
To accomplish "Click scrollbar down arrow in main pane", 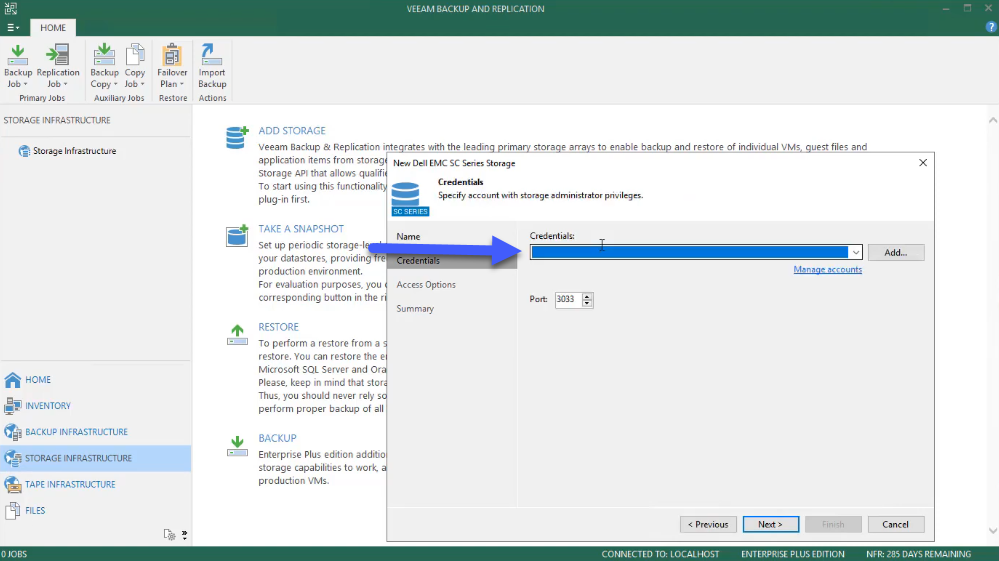I will (993, 530).
